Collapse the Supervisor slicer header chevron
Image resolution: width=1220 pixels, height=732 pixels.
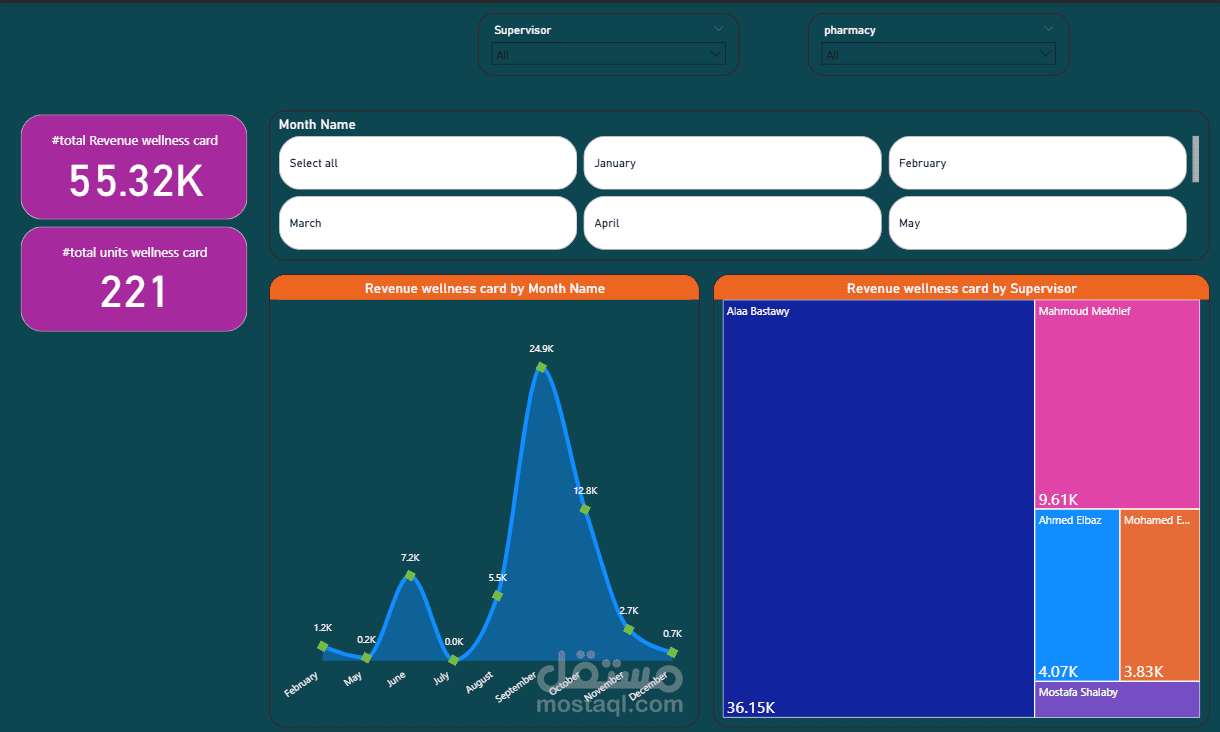click(719, 29)
